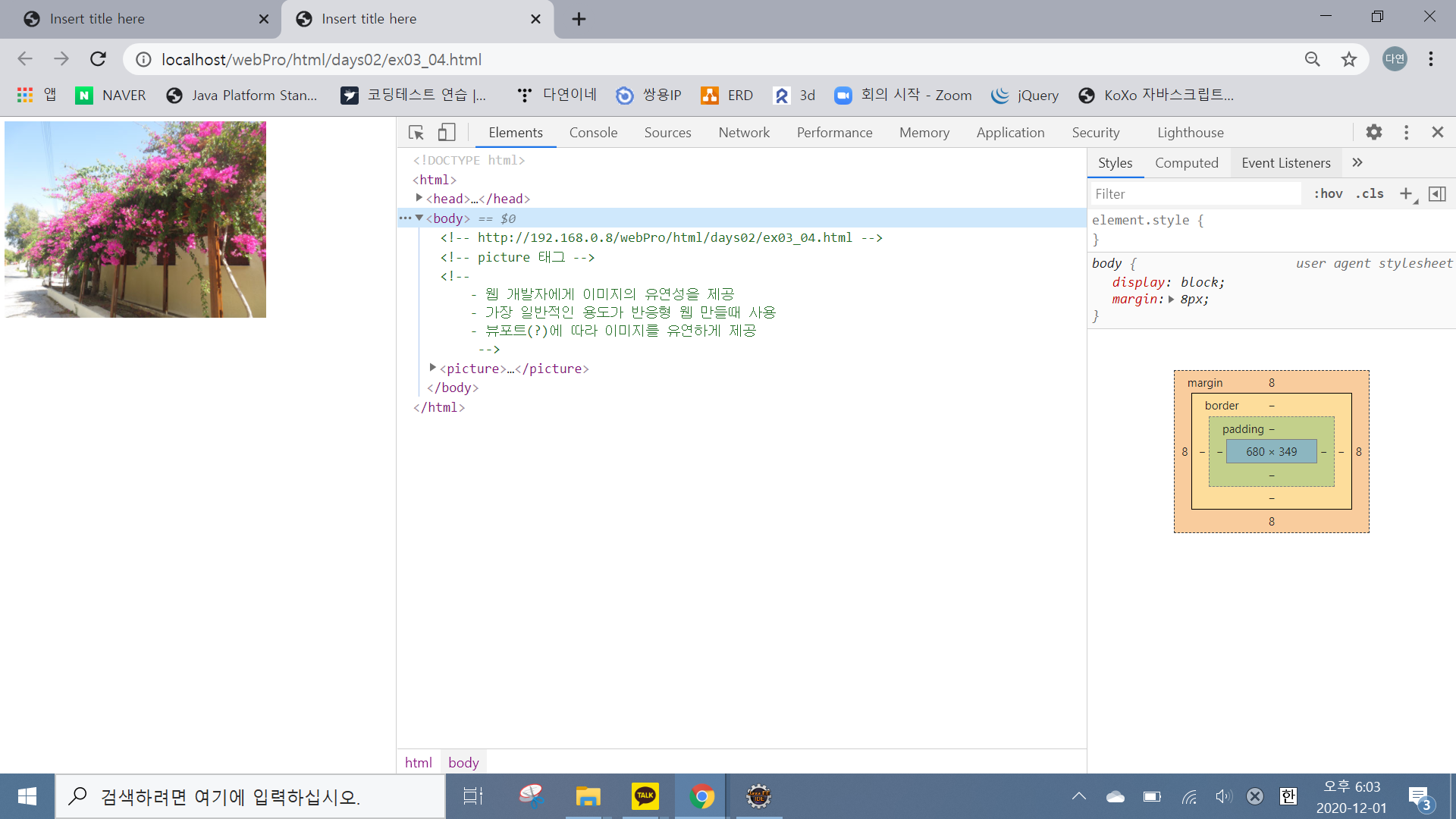Open DevTools settings gear
This screenshot has height=819, width=1456.
[1373, 133]
